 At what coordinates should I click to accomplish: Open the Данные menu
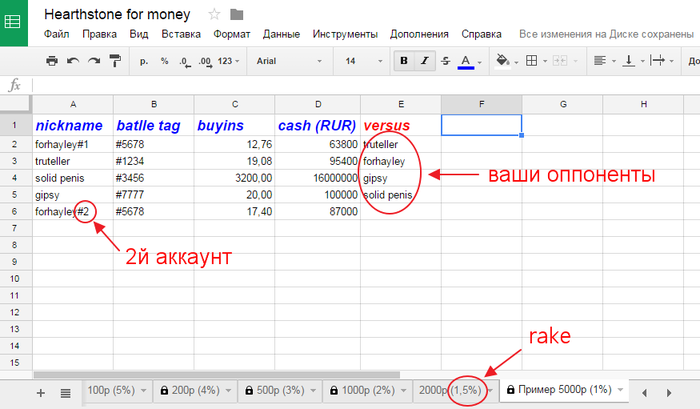point(281,34)
